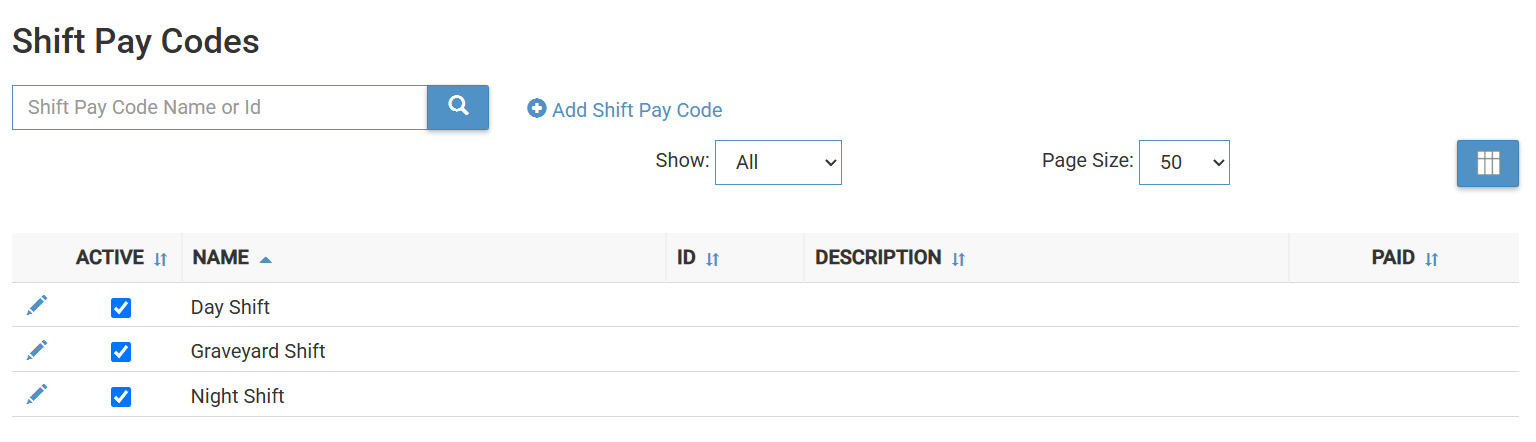The height and width of the screenshot is (442, 1536).
Task: Sort by ID column arrows icon
Action: [x=712, y=259]
